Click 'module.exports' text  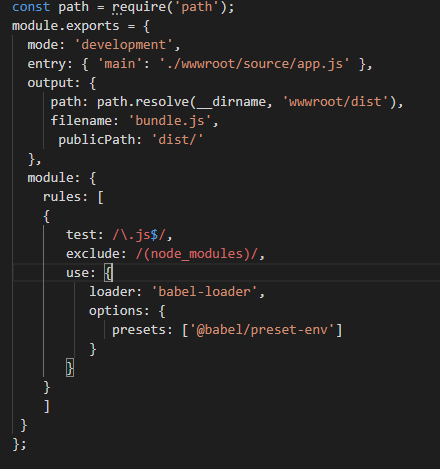(65, 26)
